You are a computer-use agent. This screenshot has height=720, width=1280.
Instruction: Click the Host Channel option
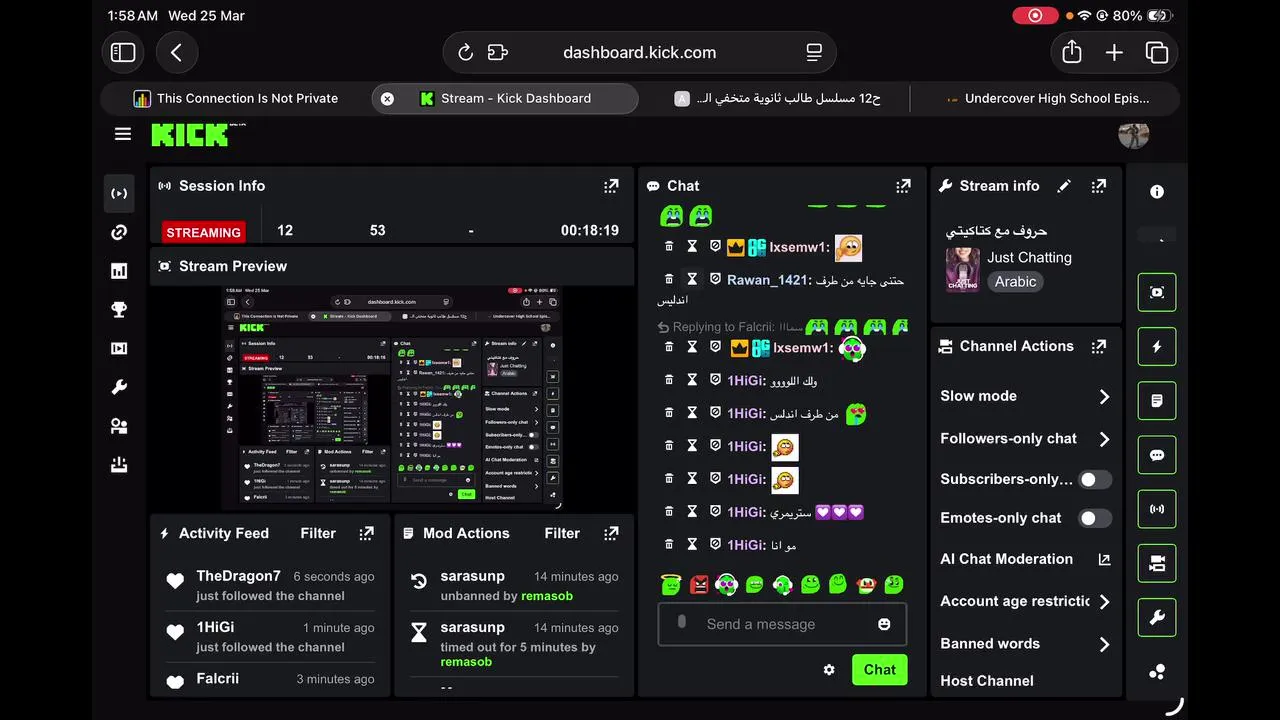(x=987, y=681)
